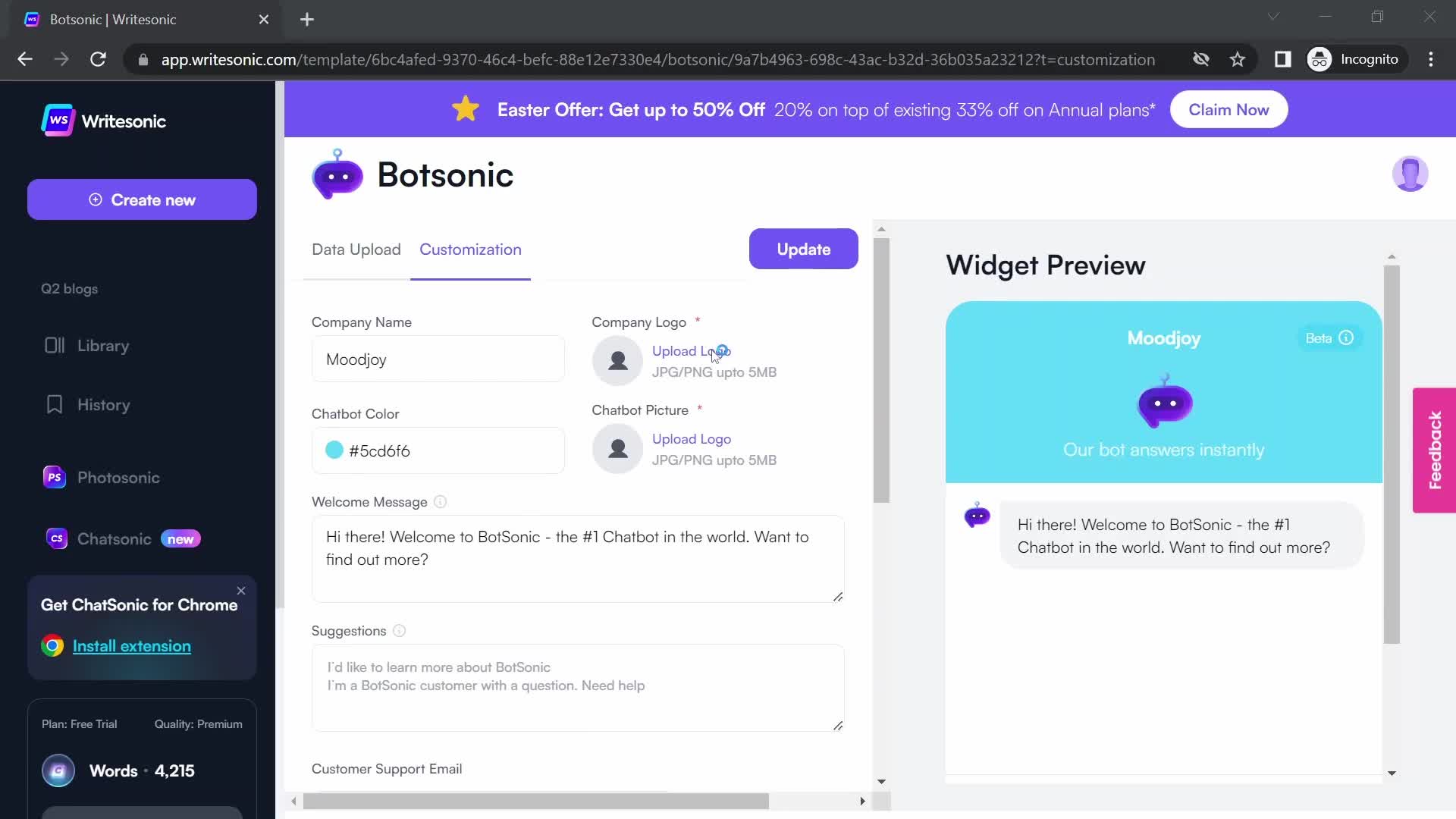Click the History sidebar icon
Image resolution: width=1456 pixels, height=819 pixels.
54,405
